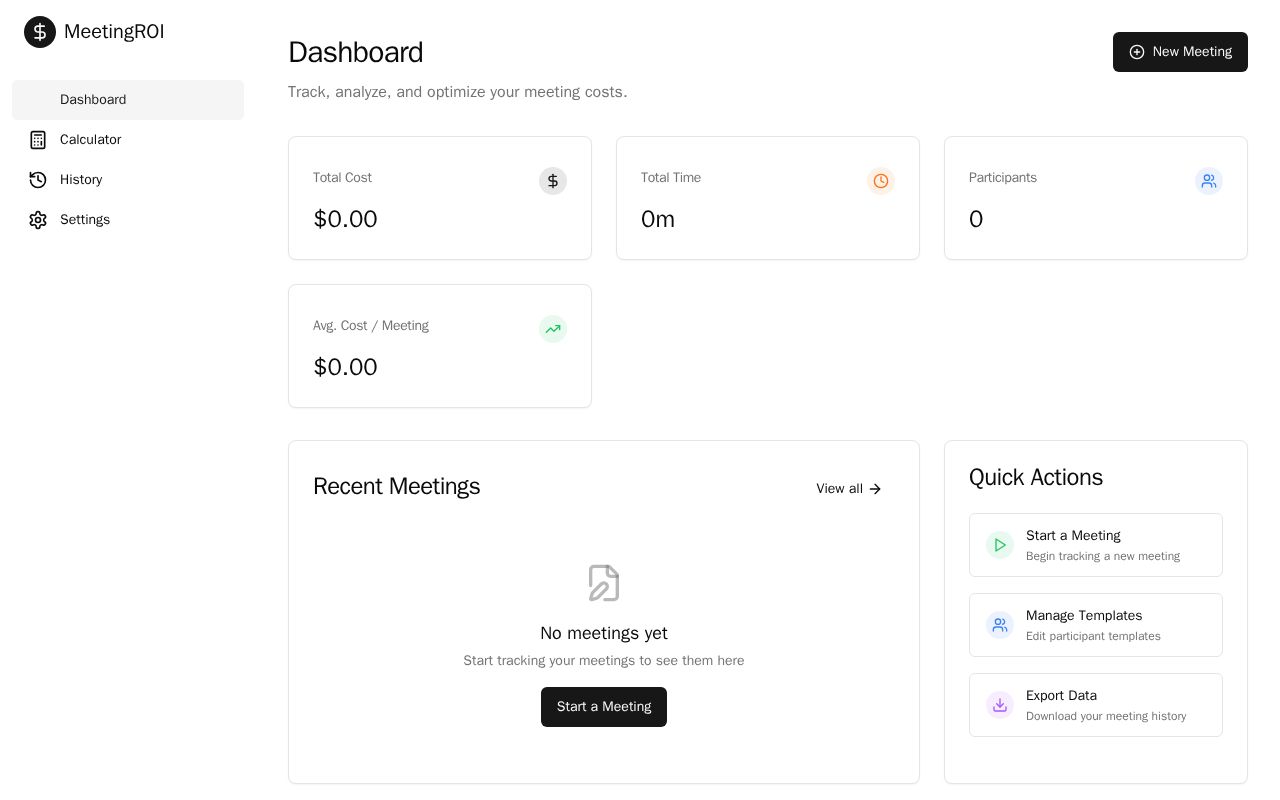Click the Calculator icon in the sidebar
The height and width of the screenshot is (800, 1280).
click(x=38, y=140)
